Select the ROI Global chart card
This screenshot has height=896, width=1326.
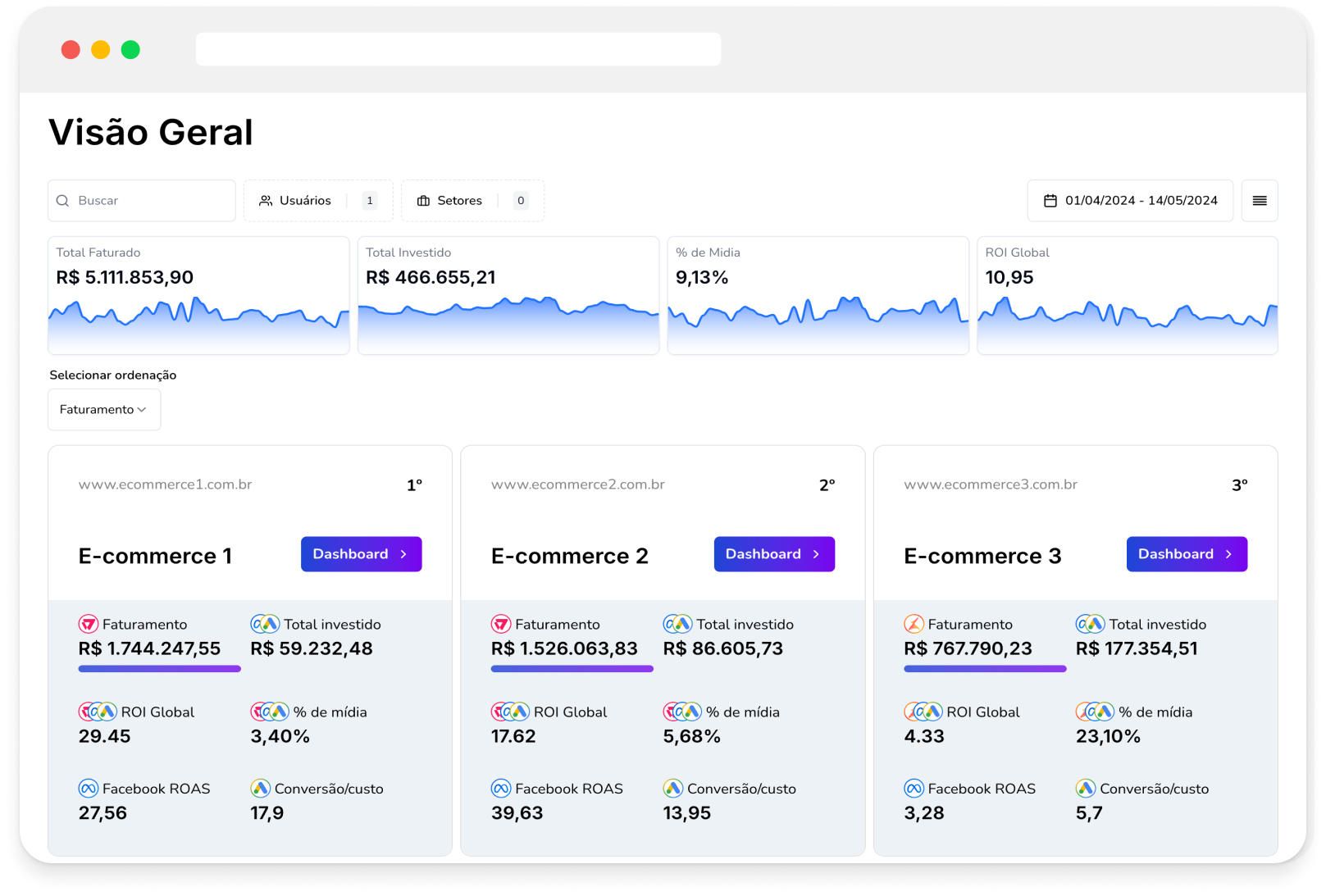coord(1128,295)
